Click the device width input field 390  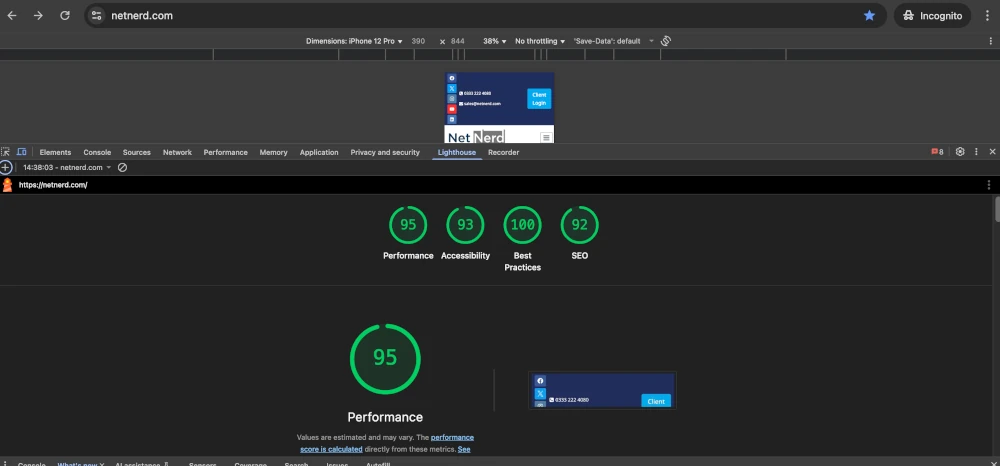click(418, 41)
